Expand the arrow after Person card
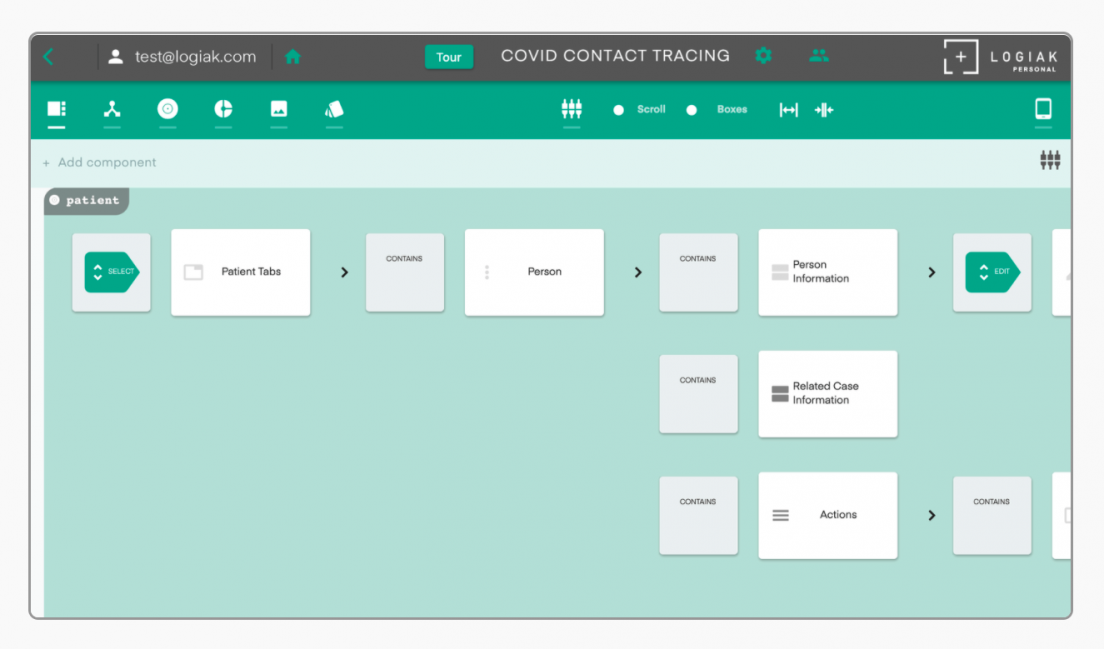The image size is (1104, 649). click(x=638, y=272)
